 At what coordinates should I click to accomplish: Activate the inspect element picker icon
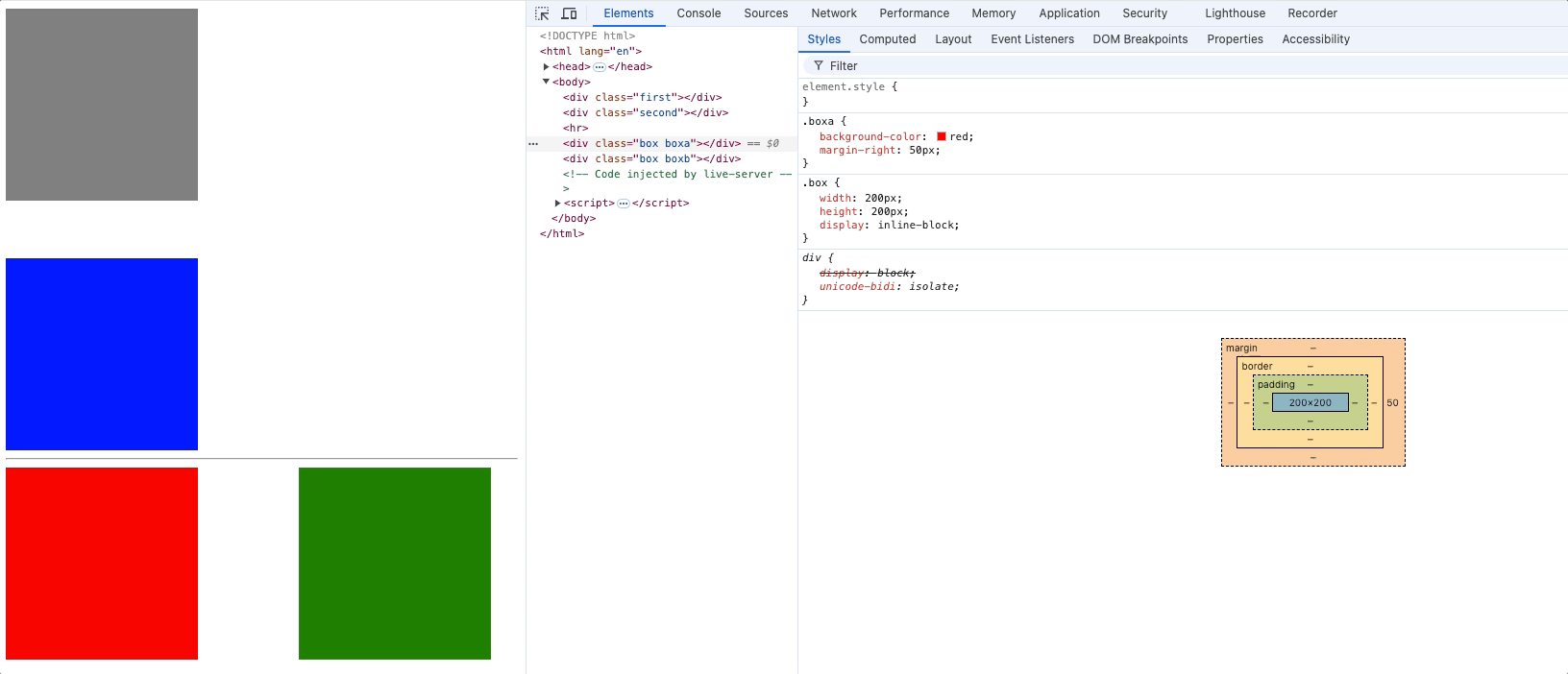[542, 13]
